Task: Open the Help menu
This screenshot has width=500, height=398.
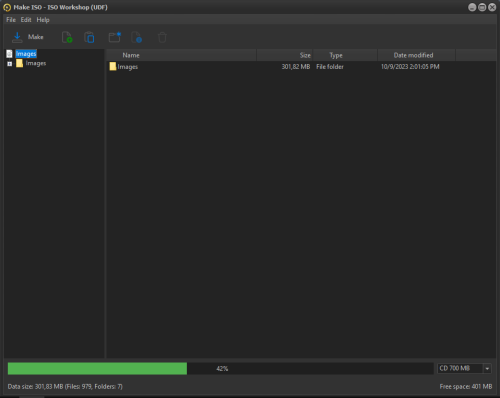Action: tap(43, 20)
